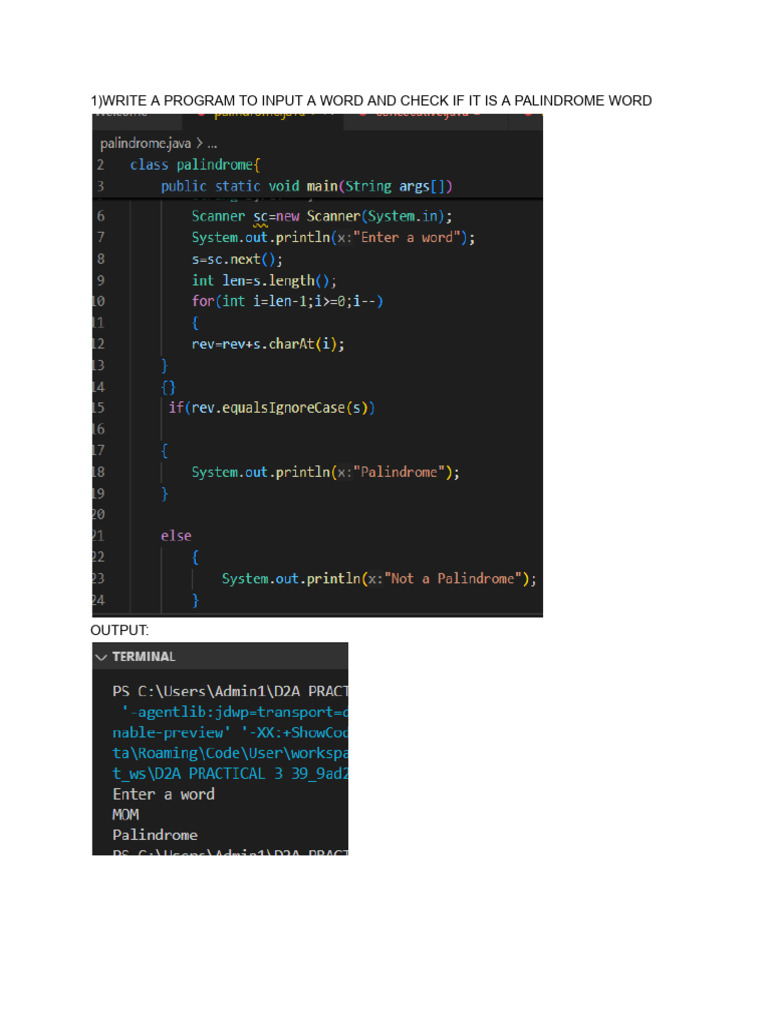Viewport: 768px width, 1024px height.
Task: Click the TERMINAL panel header label
Action: coord(143,657)
